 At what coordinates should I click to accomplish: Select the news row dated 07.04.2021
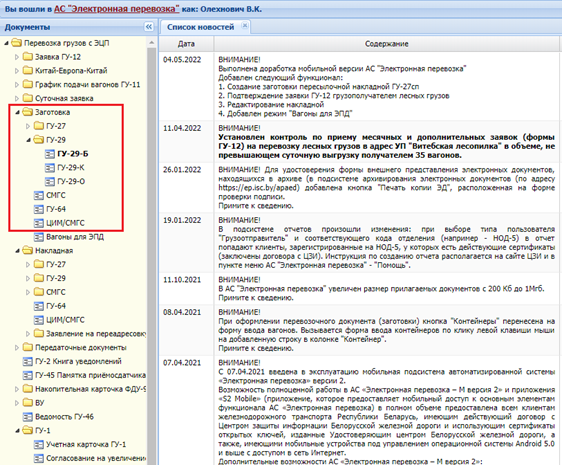(x=359, y=411)
